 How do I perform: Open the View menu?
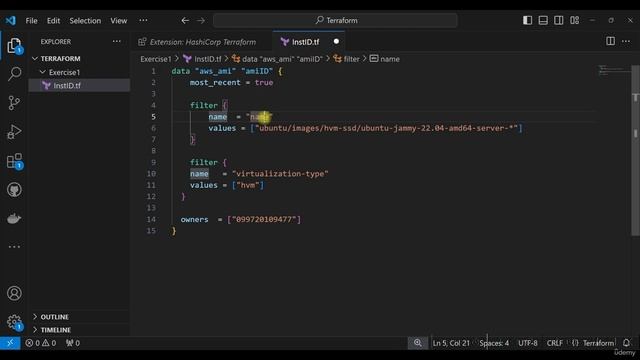(x=119, y=20)
